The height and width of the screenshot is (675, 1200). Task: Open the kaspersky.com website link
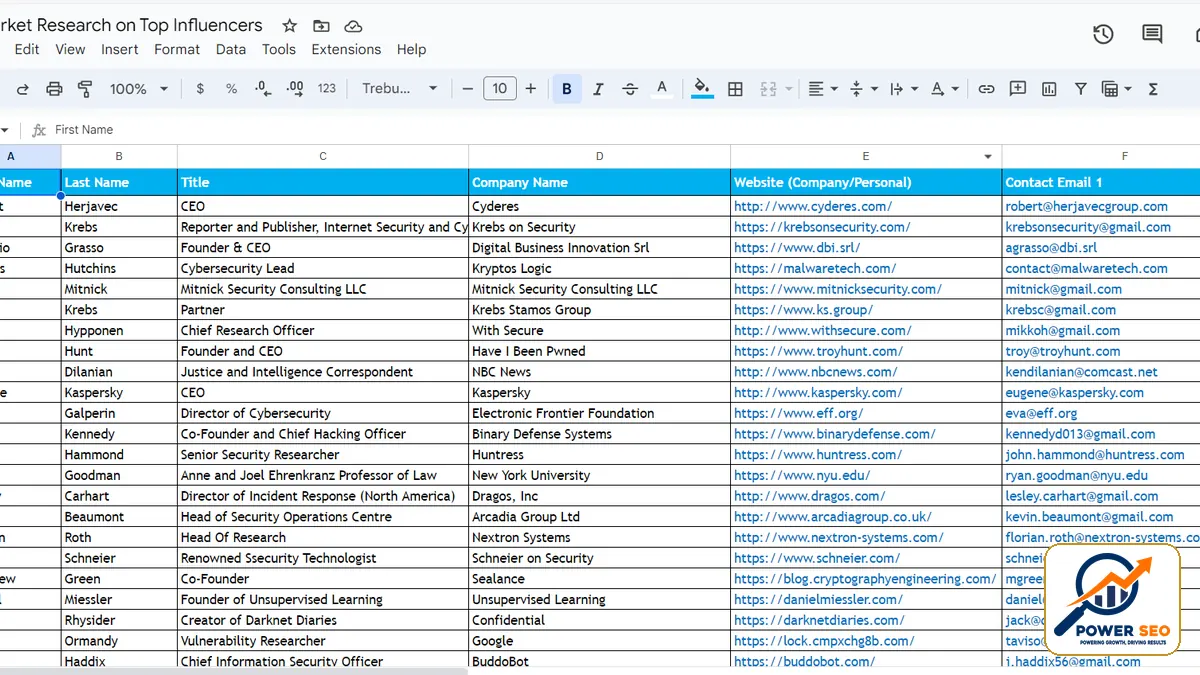(x=820, y=393)
